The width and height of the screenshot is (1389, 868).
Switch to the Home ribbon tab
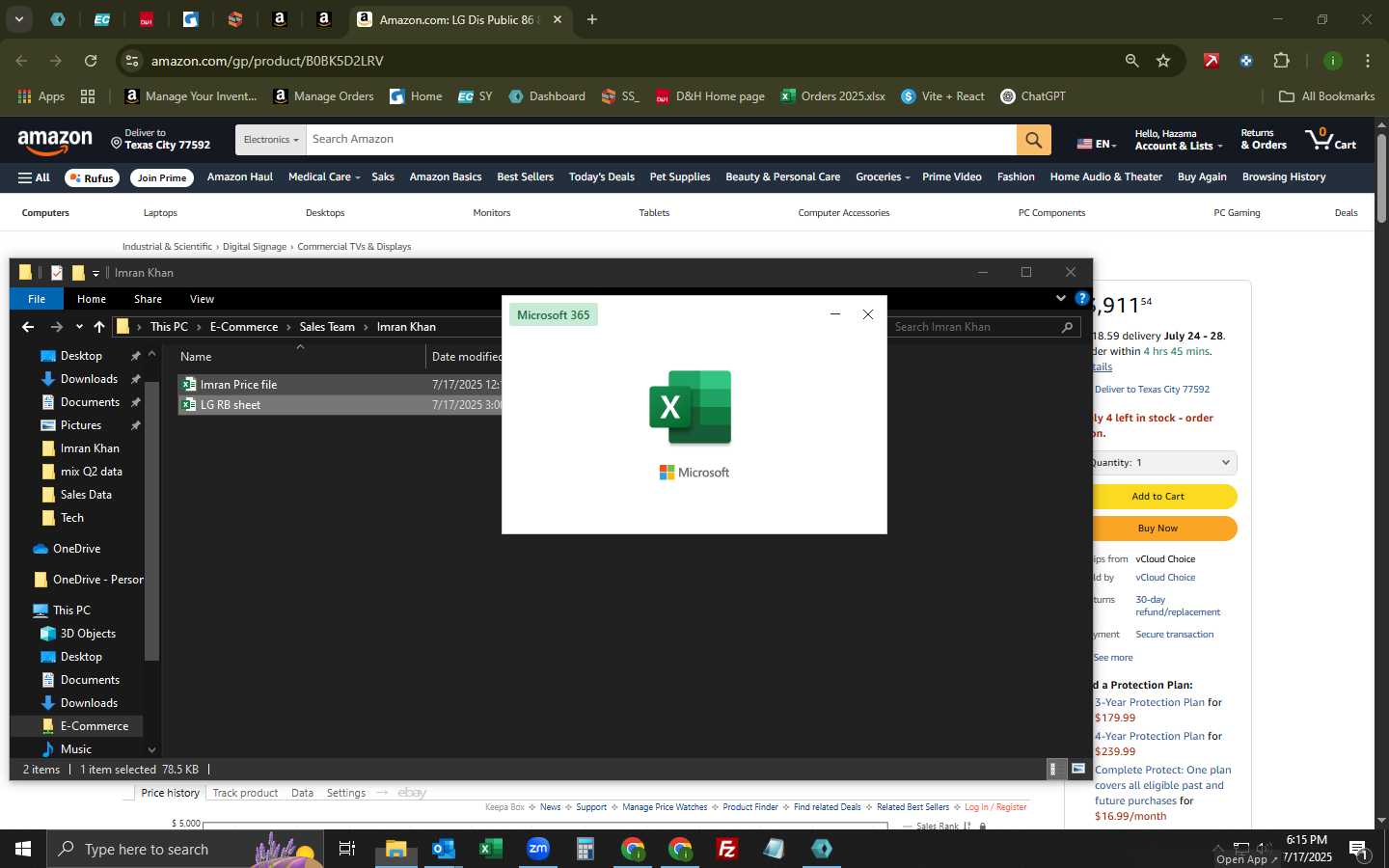pos(92,299)
